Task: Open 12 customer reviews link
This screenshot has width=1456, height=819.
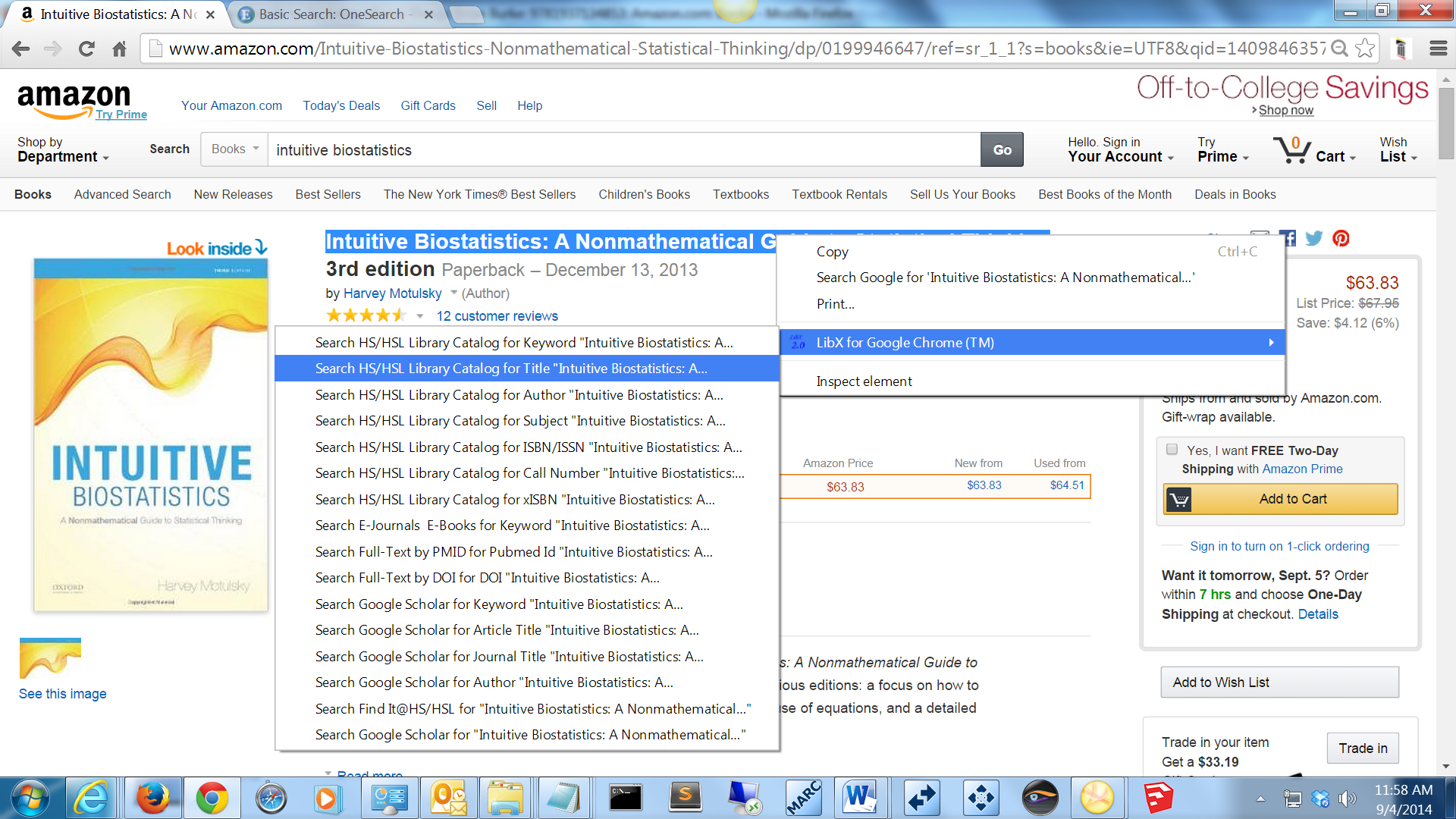Action: click(x=497, y=316)
